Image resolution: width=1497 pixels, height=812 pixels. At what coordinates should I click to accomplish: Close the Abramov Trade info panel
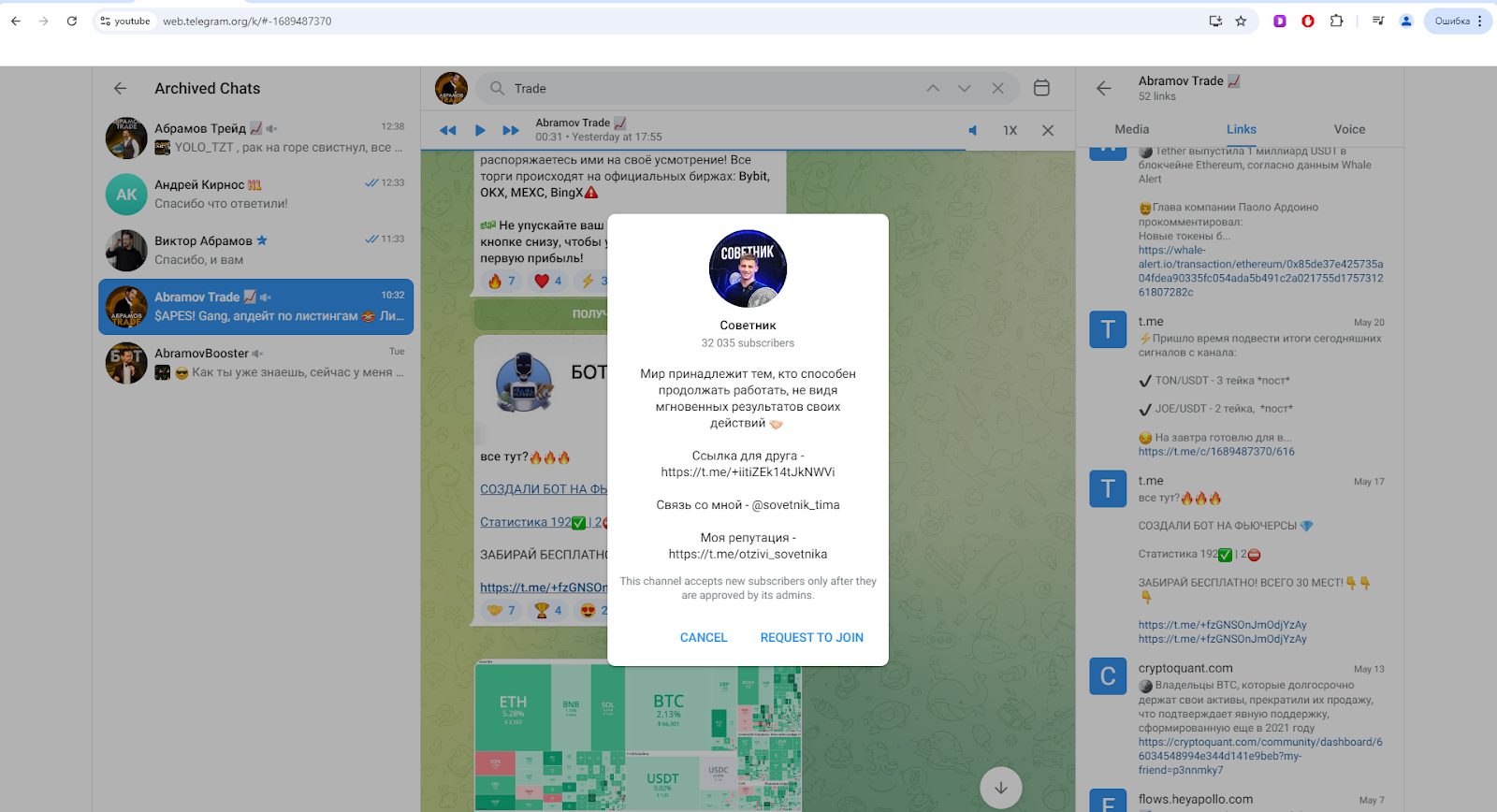tap(1104, 88)
